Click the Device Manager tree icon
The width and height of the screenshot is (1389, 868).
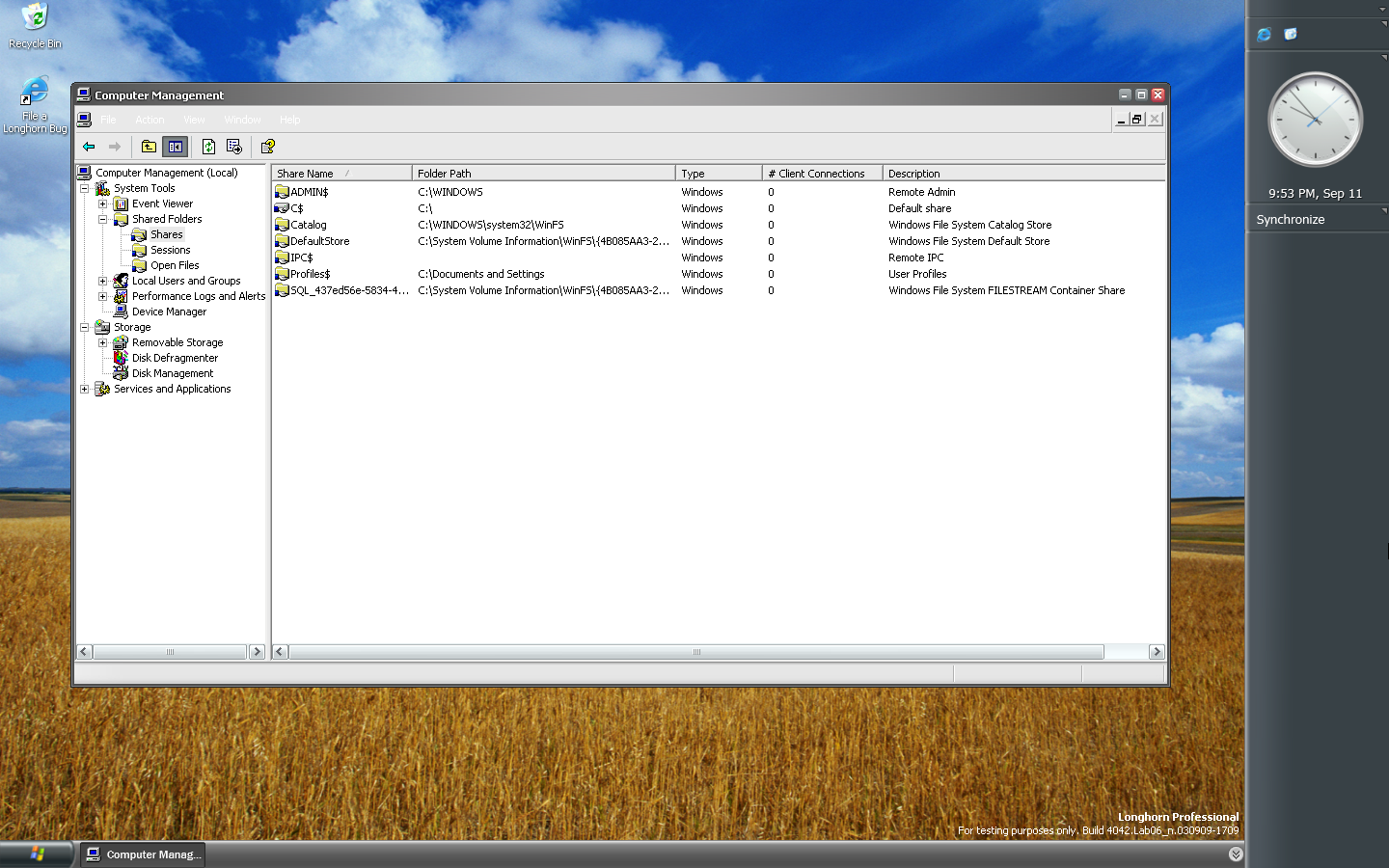click(121, 312)
